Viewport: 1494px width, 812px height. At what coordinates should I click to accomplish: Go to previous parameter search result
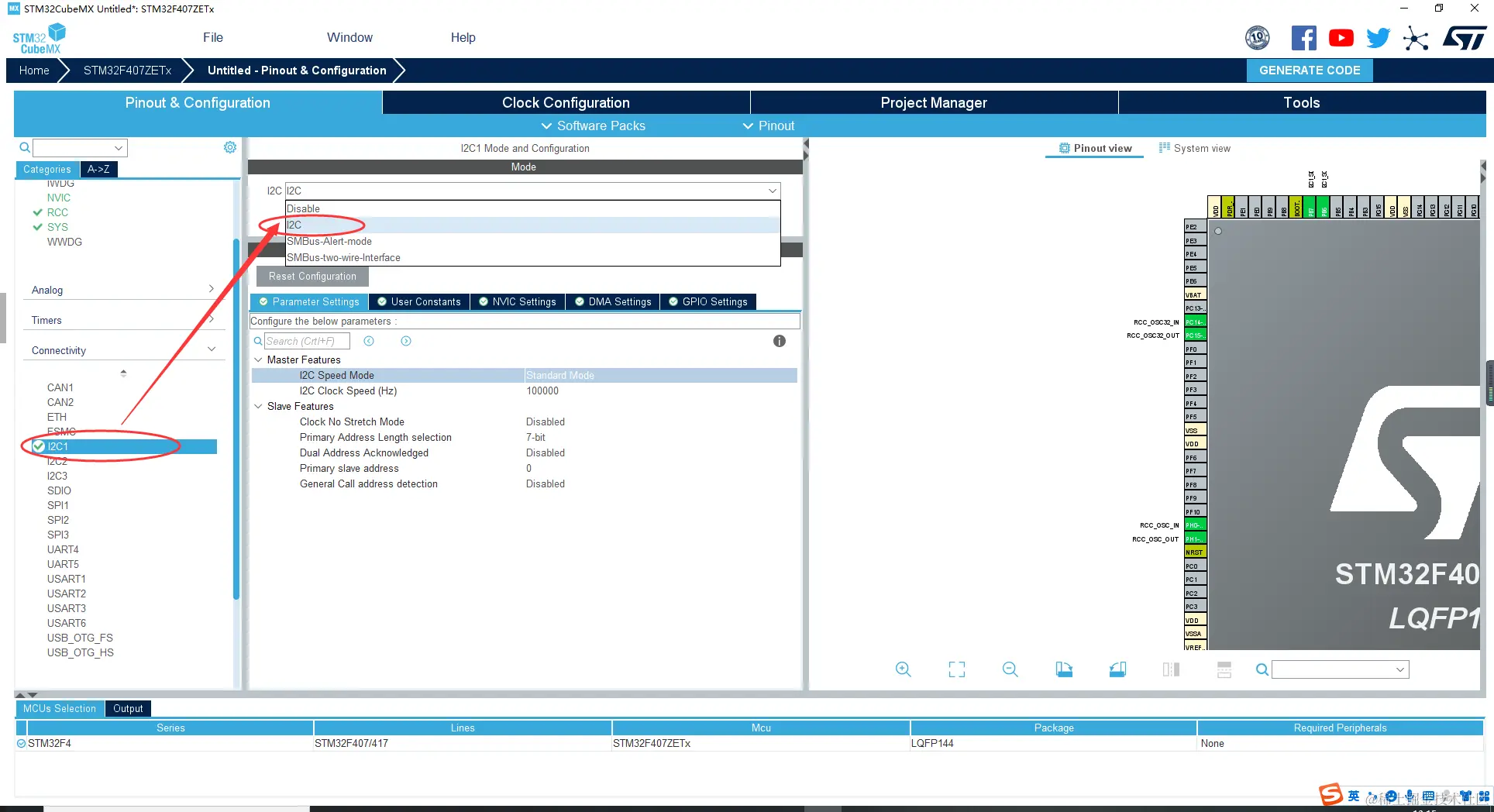point(369,341)
